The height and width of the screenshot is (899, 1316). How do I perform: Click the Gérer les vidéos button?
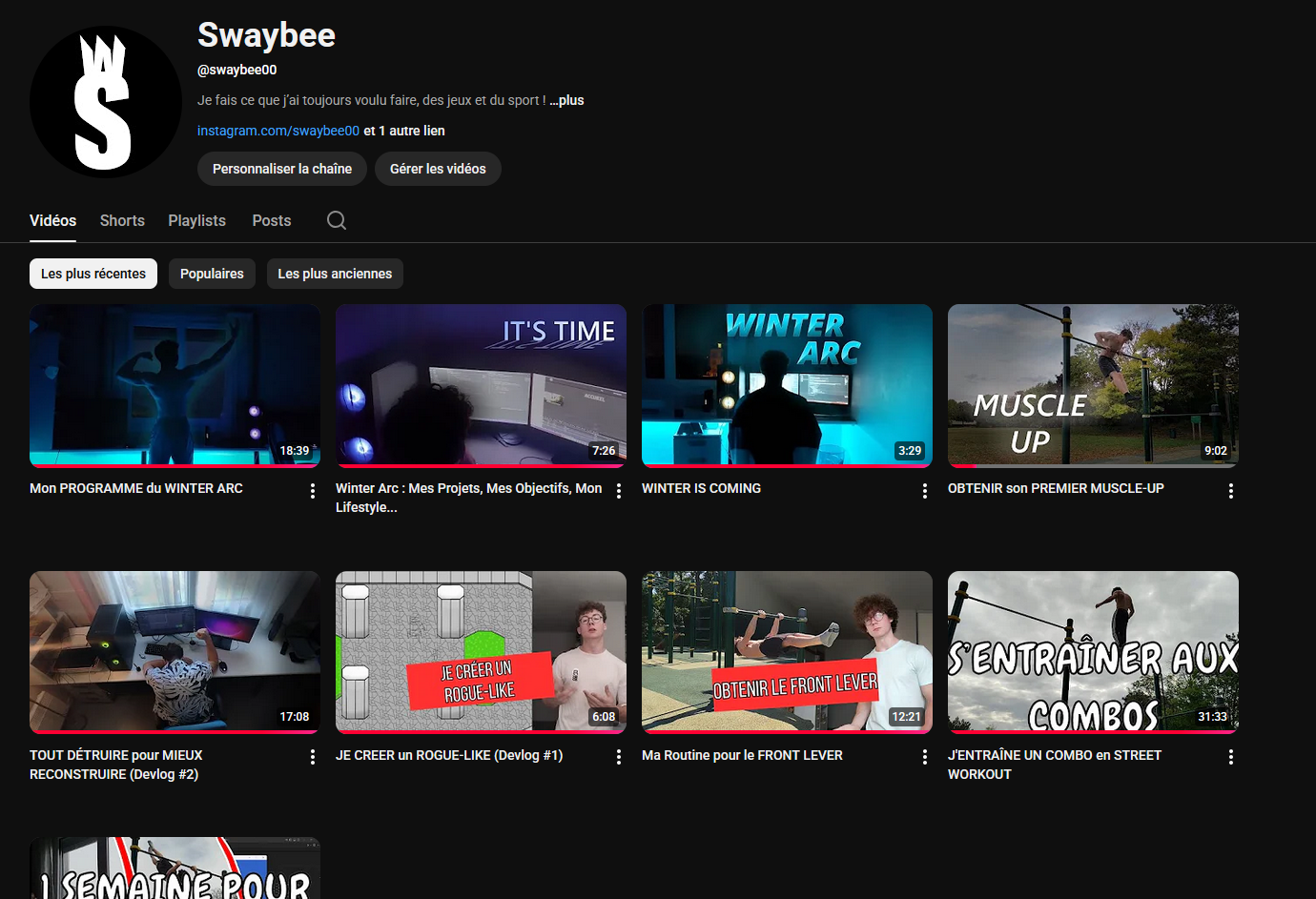pyautogui.click(x=438, y=169)
